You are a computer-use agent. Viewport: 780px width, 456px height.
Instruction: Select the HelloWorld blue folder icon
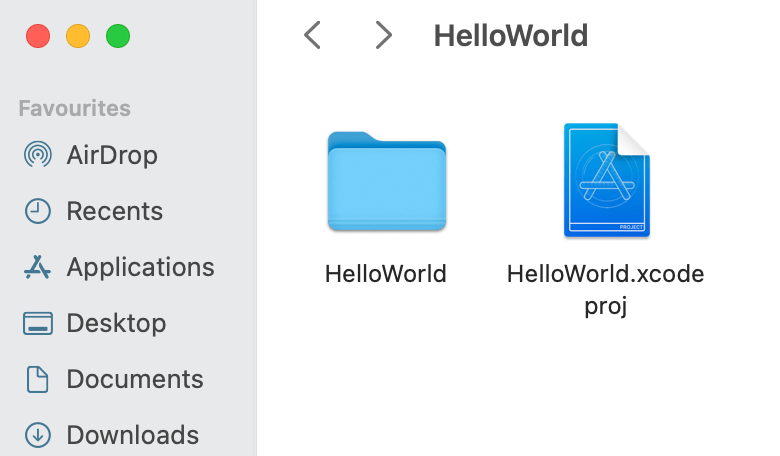coord(387,181)
